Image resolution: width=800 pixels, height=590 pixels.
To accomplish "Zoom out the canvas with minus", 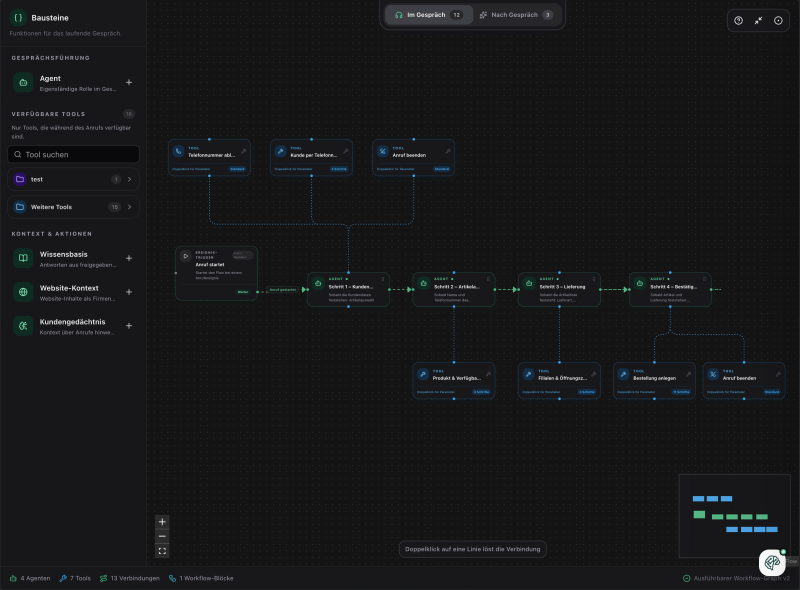I will tap(162, 536).
